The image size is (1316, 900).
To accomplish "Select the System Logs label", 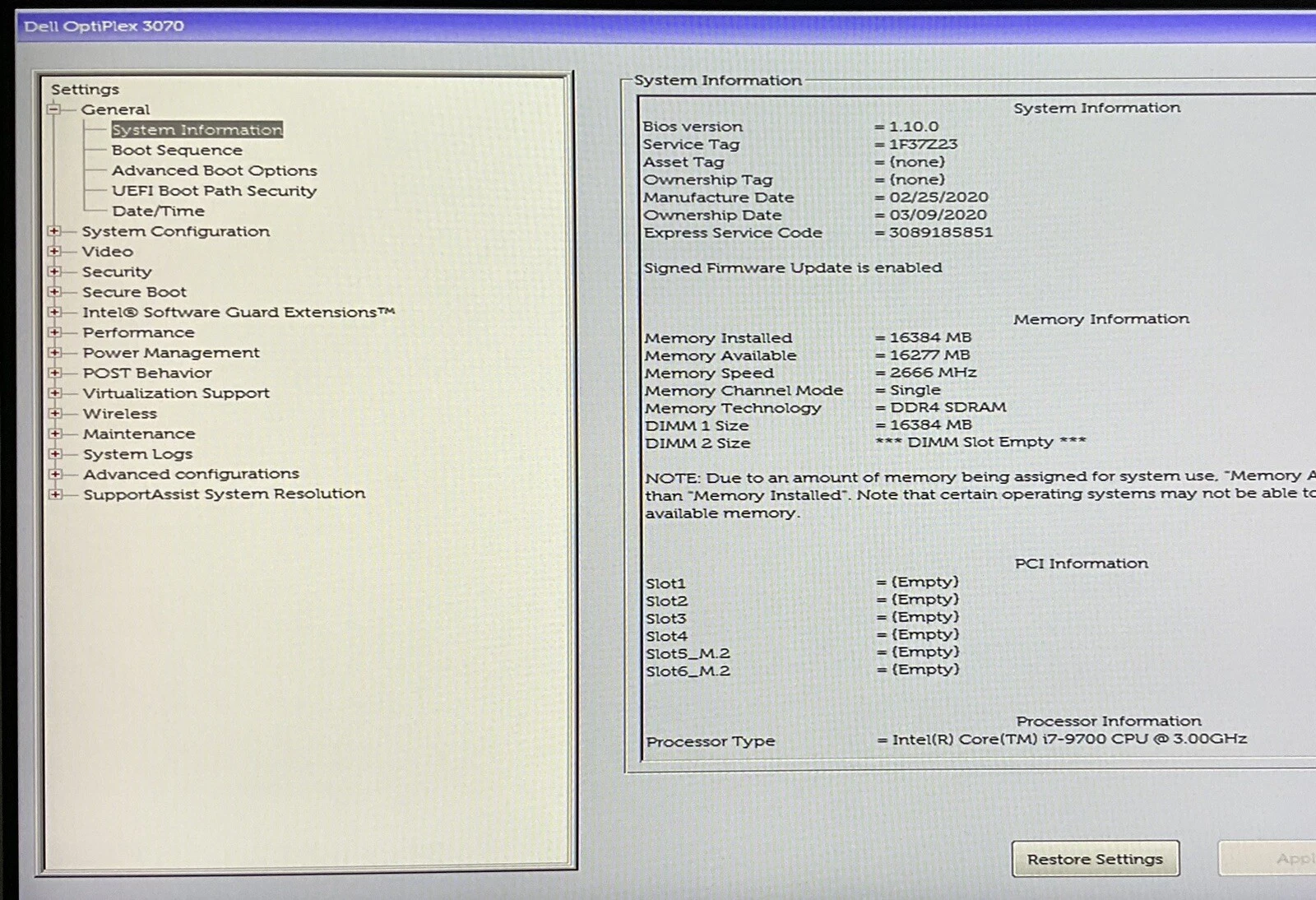I will [x=137, y=454].
